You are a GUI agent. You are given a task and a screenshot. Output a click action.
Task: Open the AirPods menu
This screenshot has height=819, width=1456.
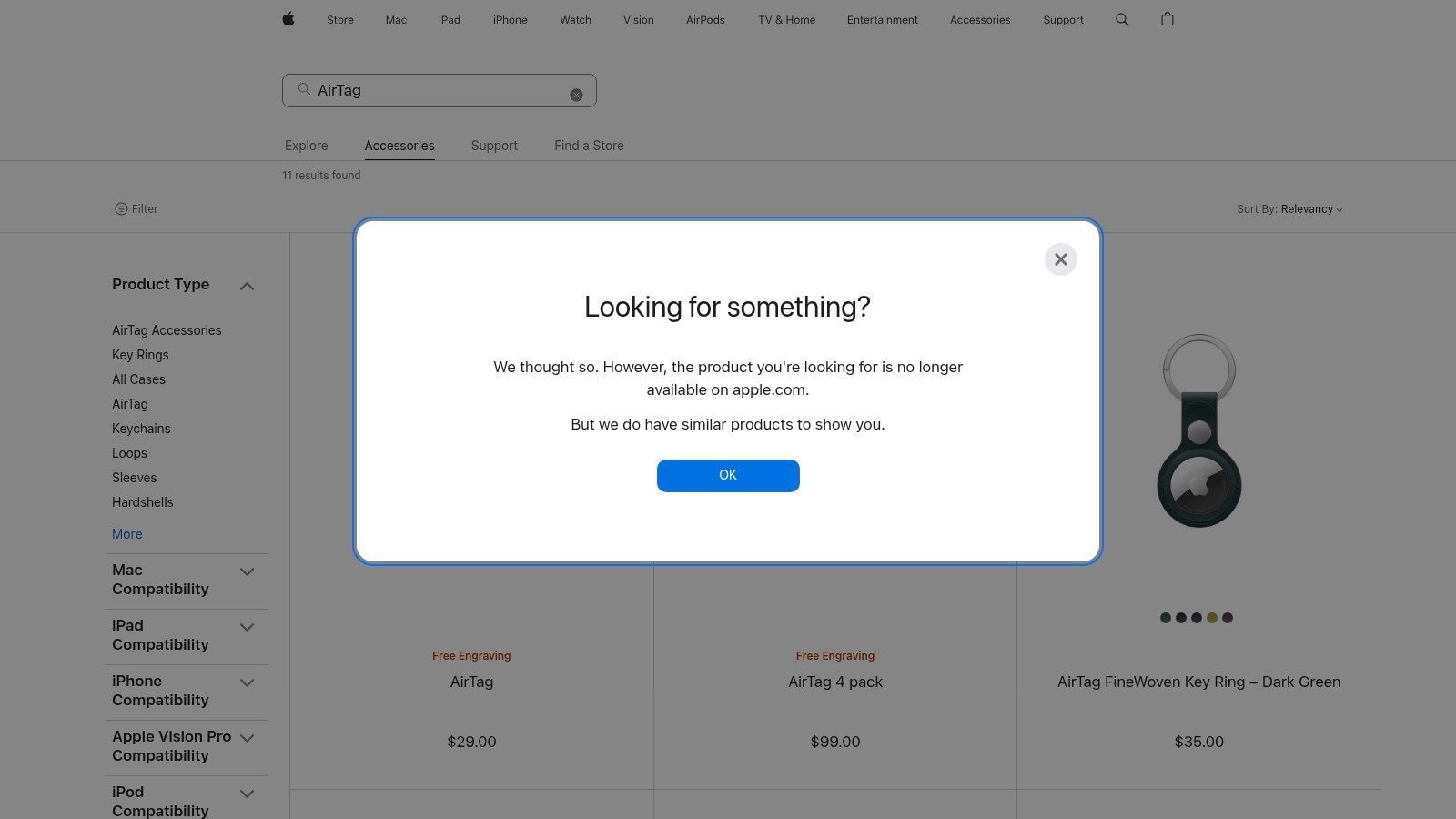click(x=705, y=20)
